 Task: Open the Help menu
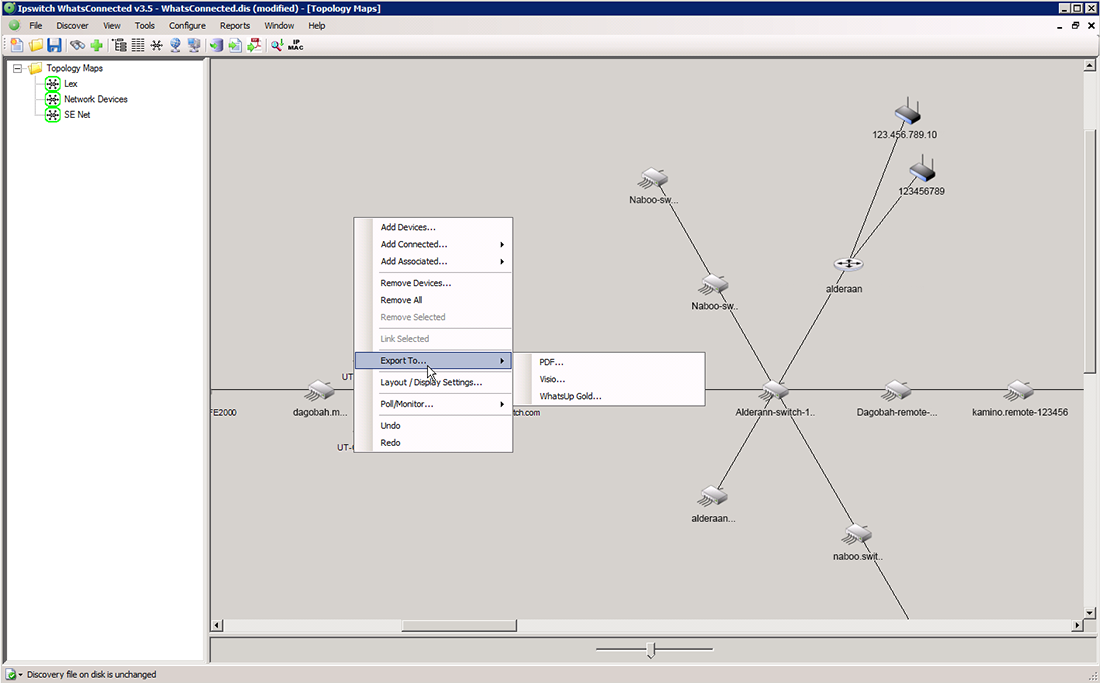[x=316, y=26]
